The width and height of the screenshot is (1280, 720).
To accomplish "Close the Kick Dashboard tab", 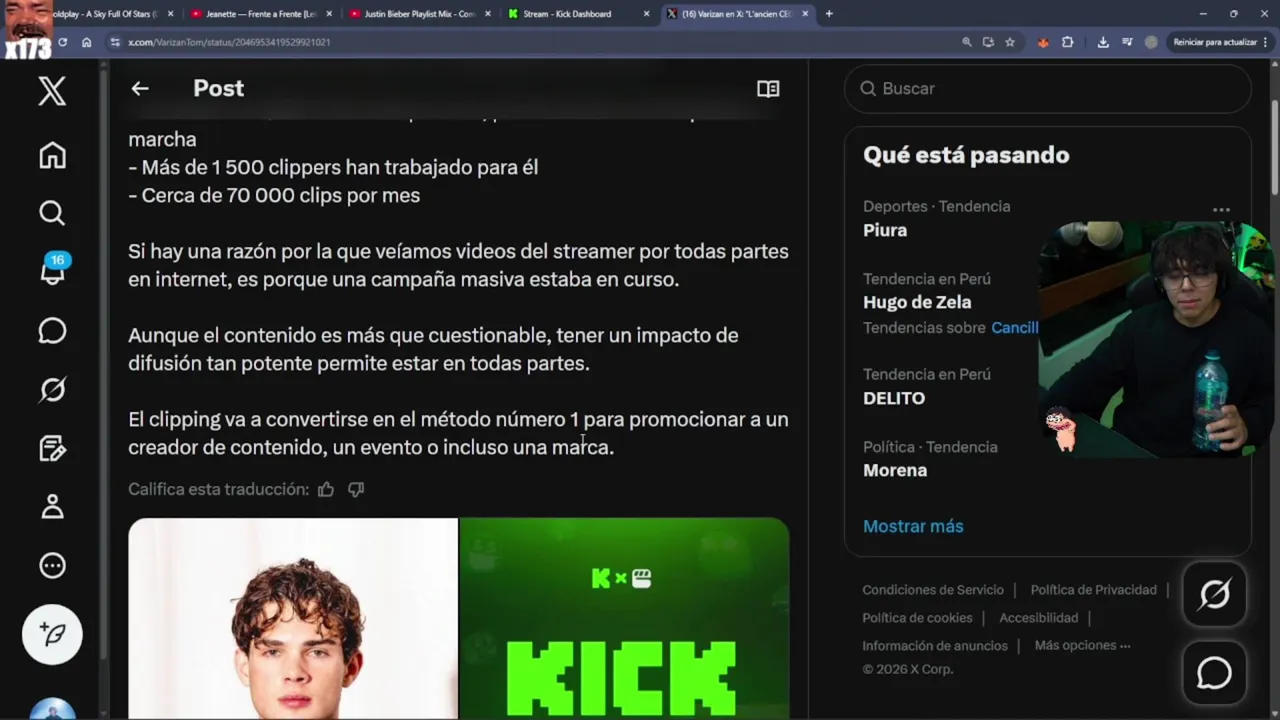I will click(x=646, y=14).
